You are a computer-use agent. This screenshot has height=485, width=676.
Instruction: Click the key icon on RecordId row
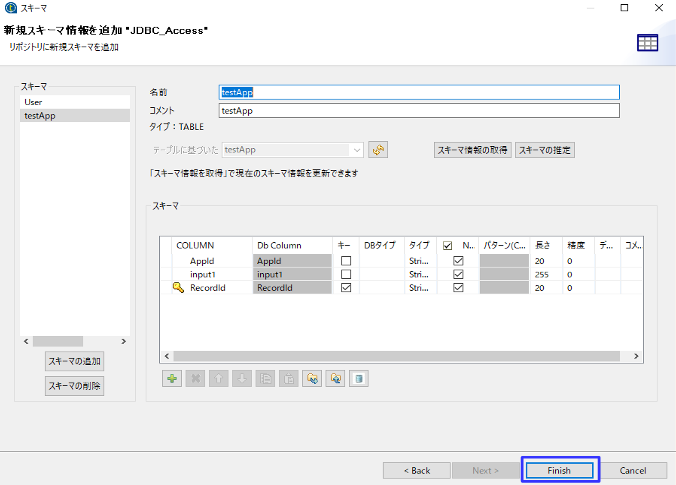178,288
